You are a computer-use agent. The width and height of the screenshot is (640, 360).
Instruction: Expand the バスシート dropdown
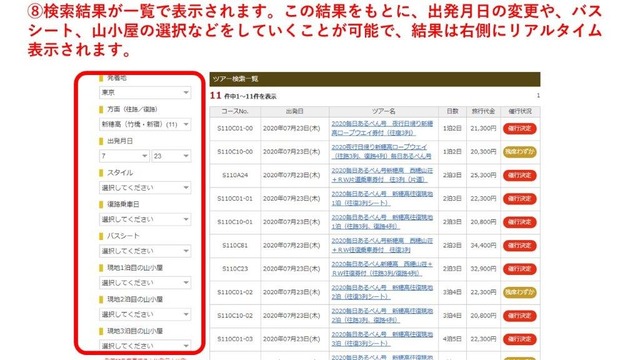(x=145, y=251)
